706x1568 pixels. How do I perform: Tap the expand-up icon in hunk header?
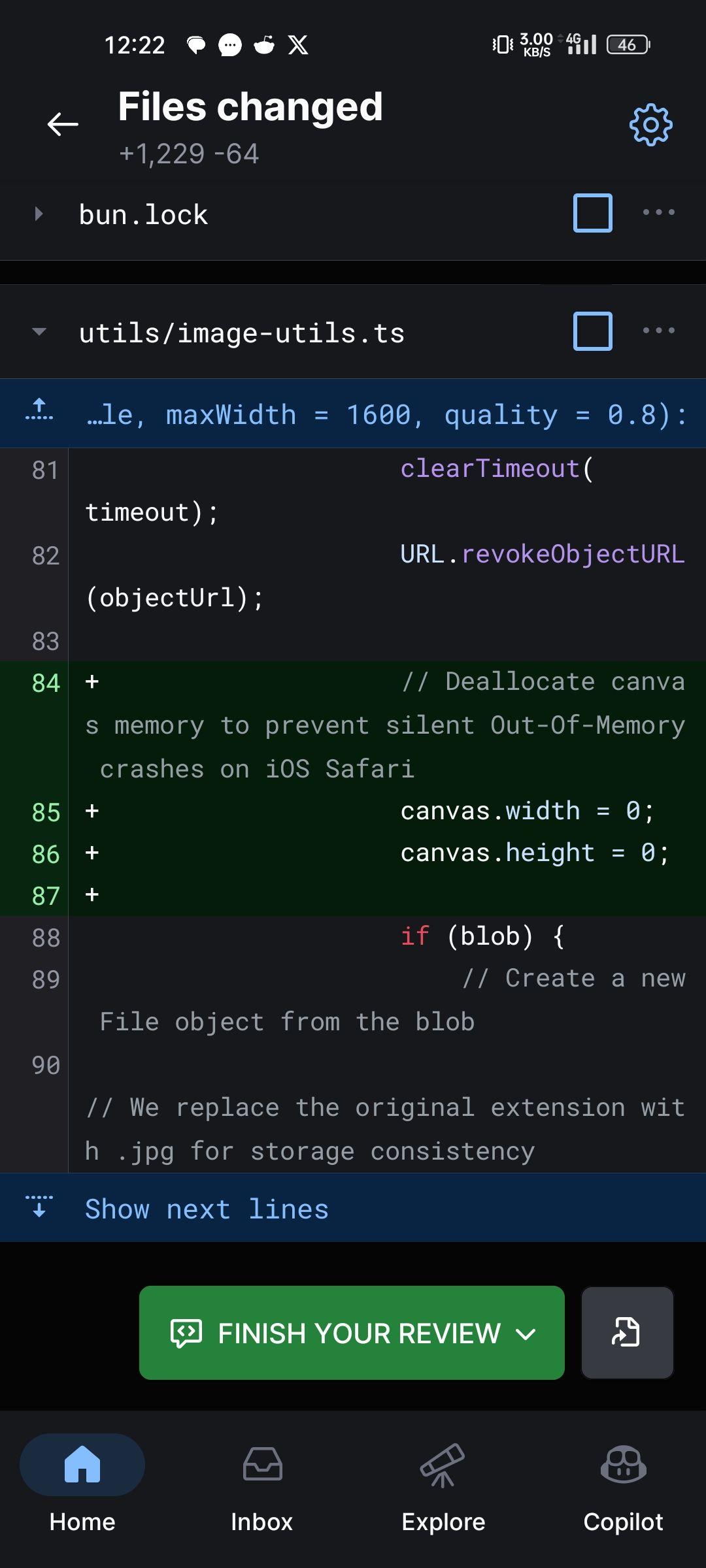tap(39, 410)
